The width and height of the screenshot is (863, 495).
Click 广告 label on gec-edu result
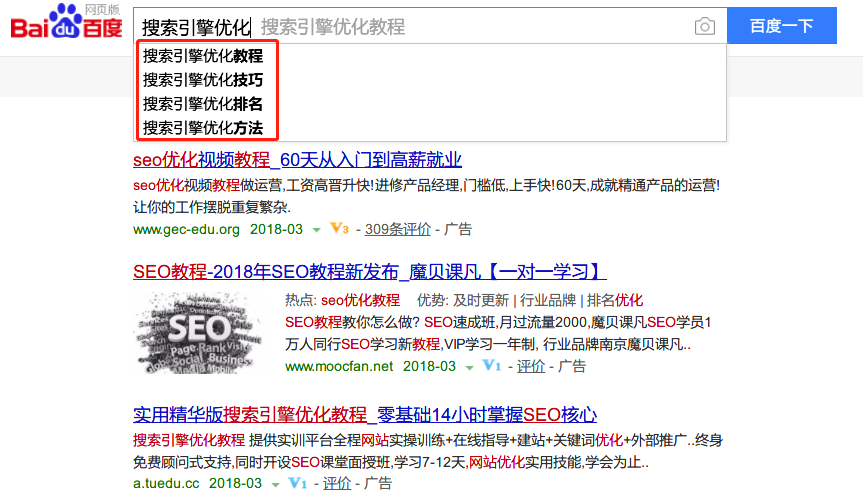pos(458,229)
